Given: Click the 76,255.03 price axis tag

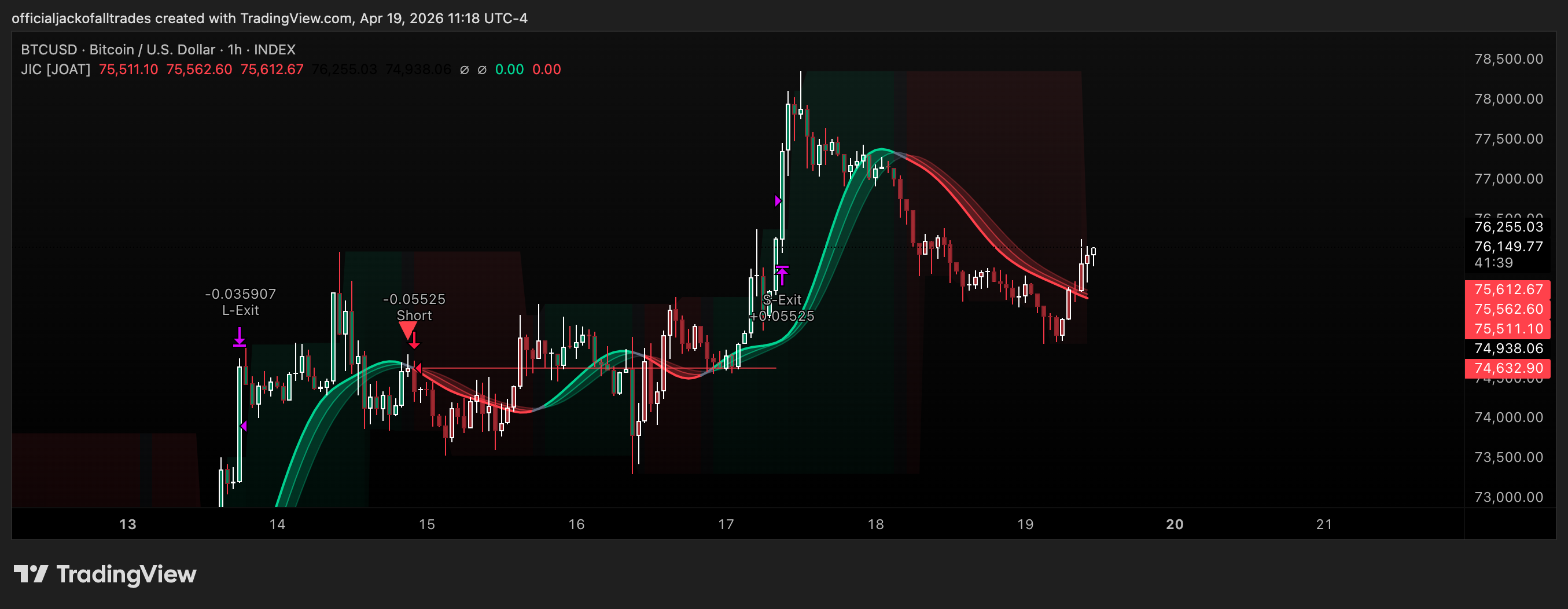Looking at the screenshot, I should click(x=1509, y=226).
